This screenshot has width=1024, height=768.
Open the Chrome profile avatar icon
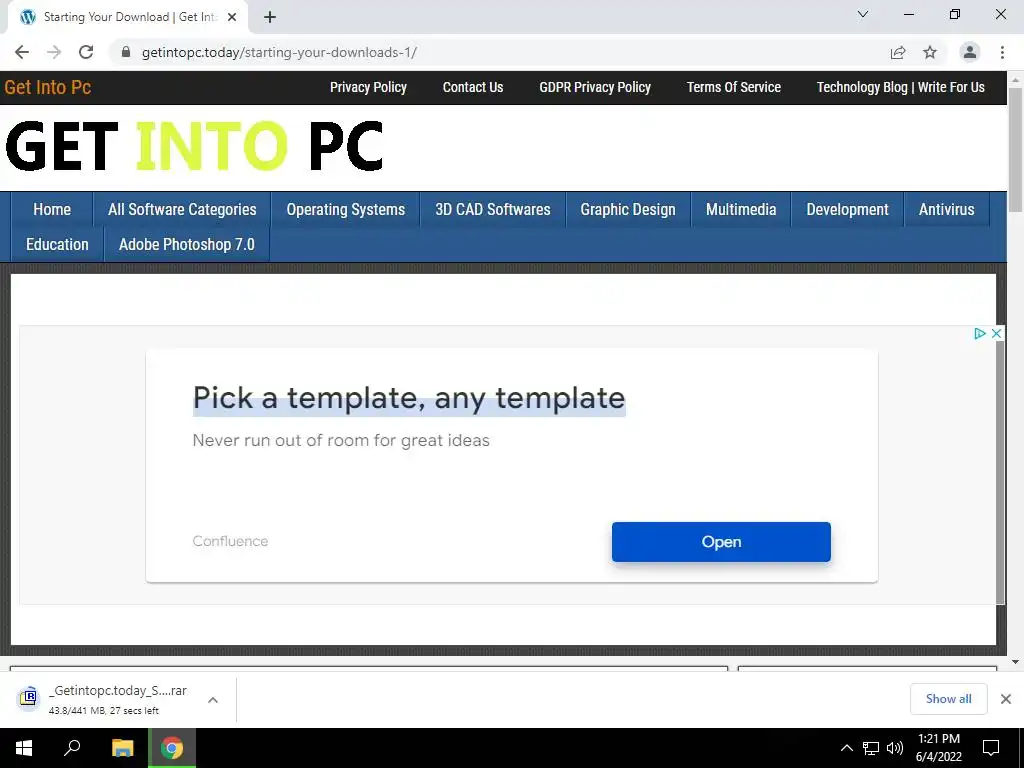[x=970, y=52]
